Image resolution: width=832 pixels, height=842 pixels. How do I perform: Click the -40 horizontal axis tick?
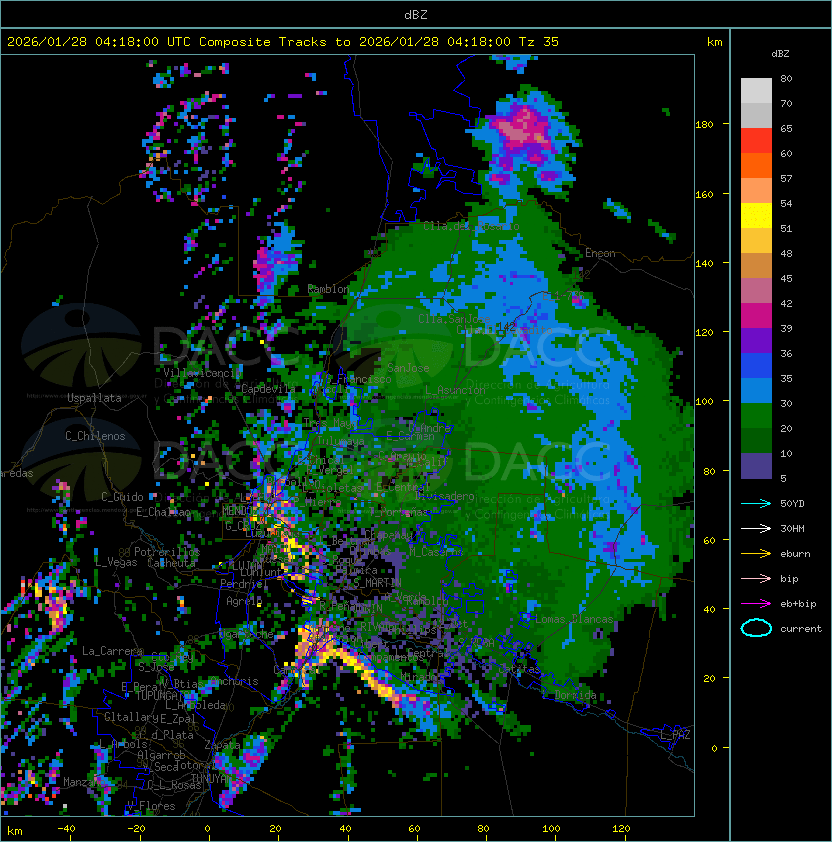click(x=66, y=829)
